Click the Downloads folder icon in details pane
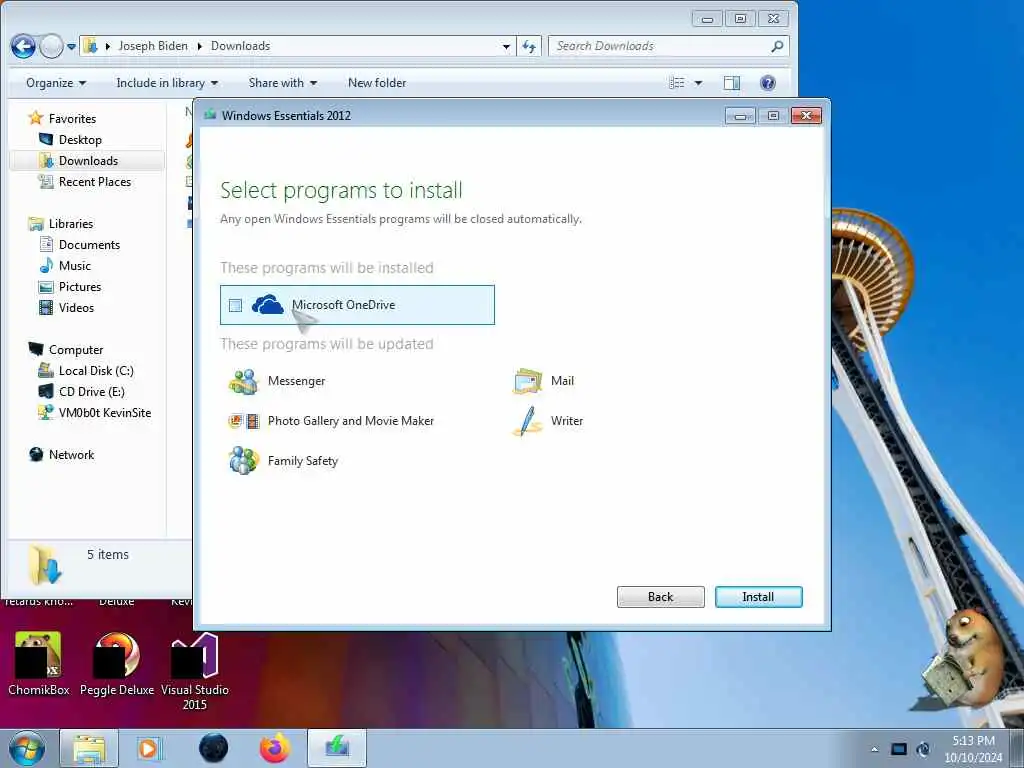Viewport: 1024px width, 768px height. [x=46, y=566]
